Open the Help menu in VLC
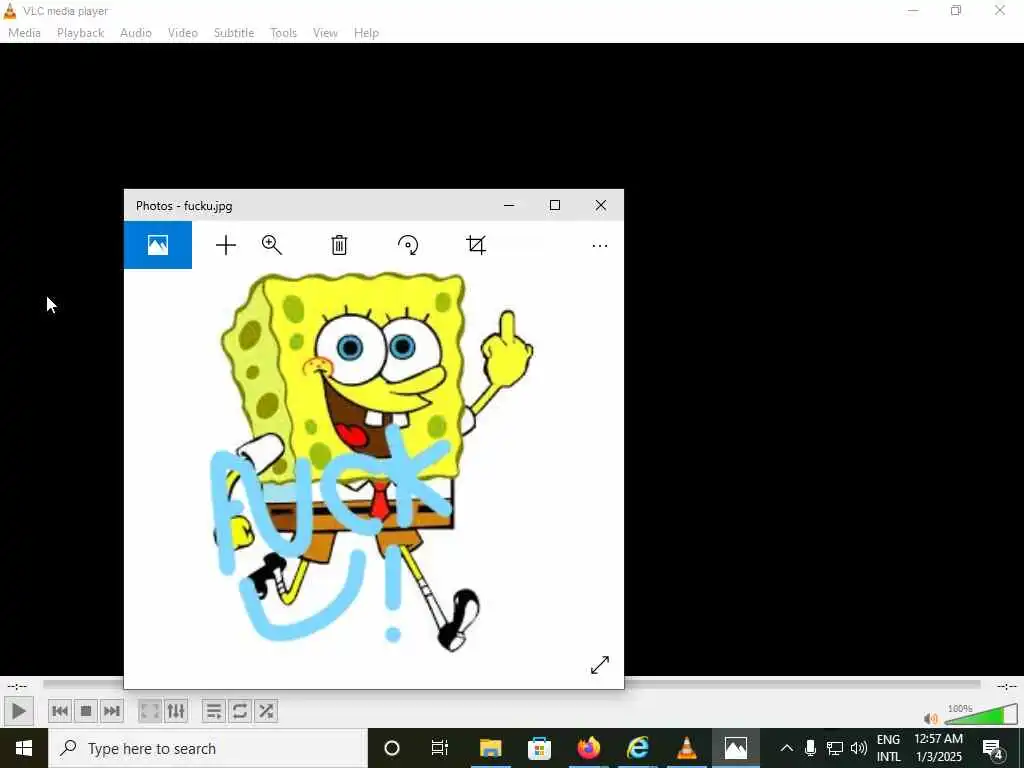 (366, 33)
